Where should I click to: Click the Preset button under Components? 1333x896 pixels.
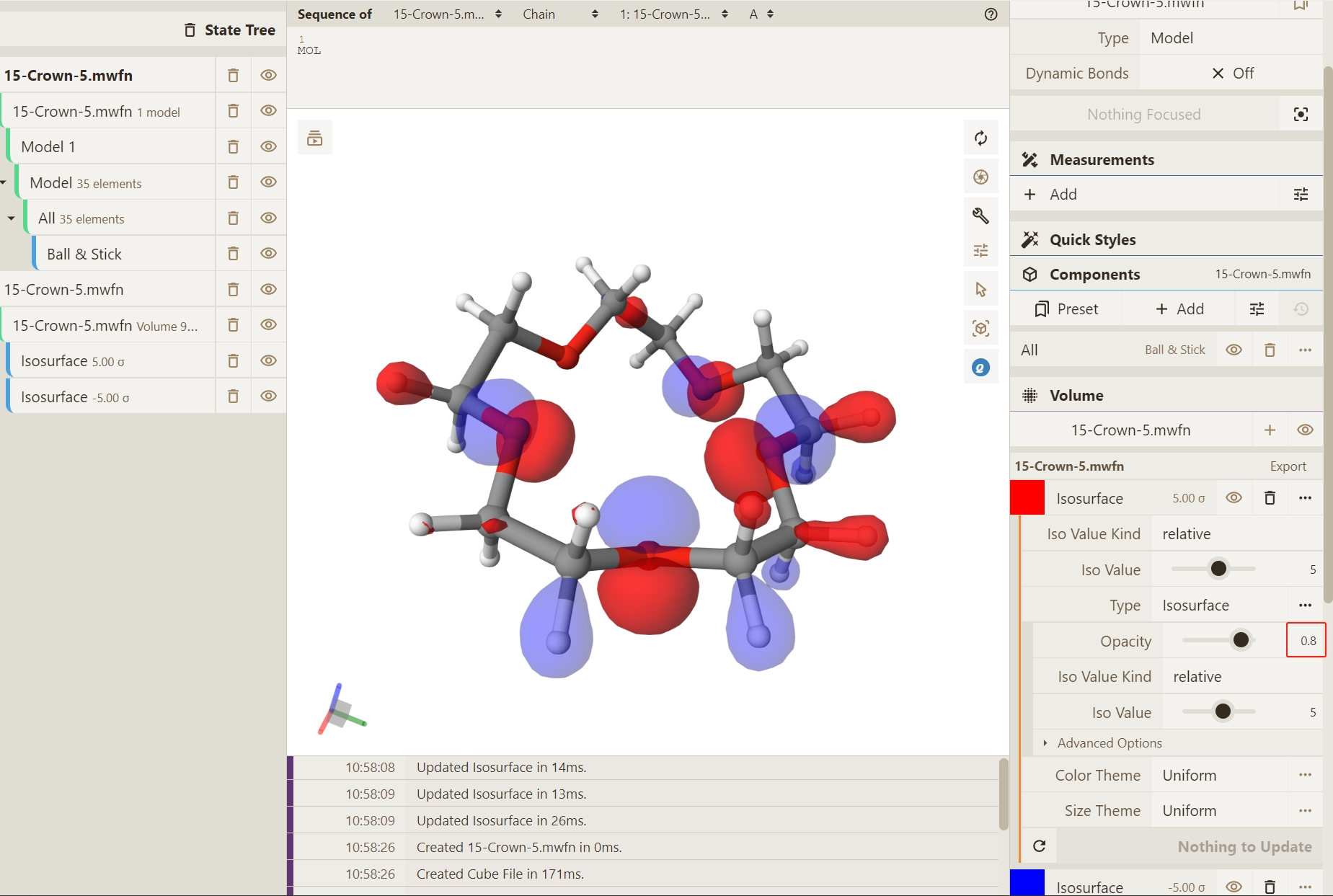coord(1066,309)
